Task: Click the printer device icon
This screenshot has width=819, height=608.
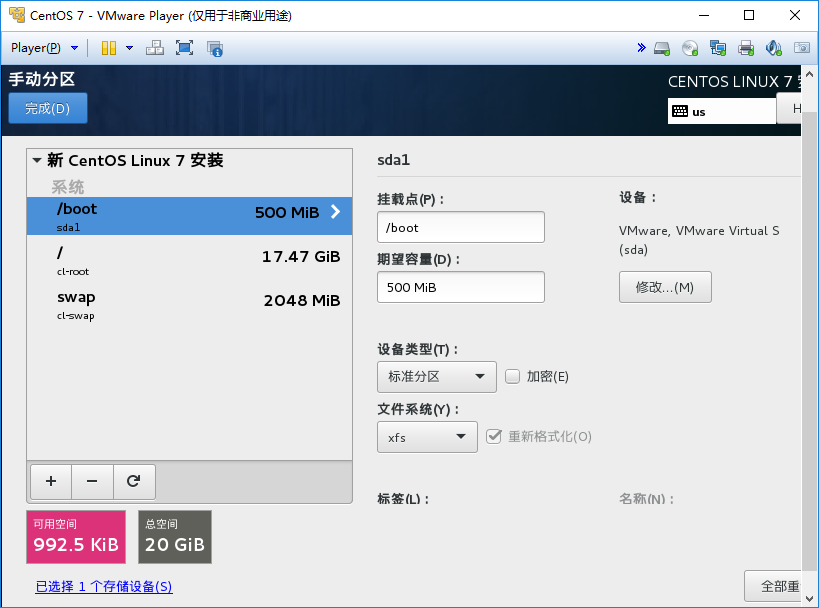Action: (x=746, y=49)
